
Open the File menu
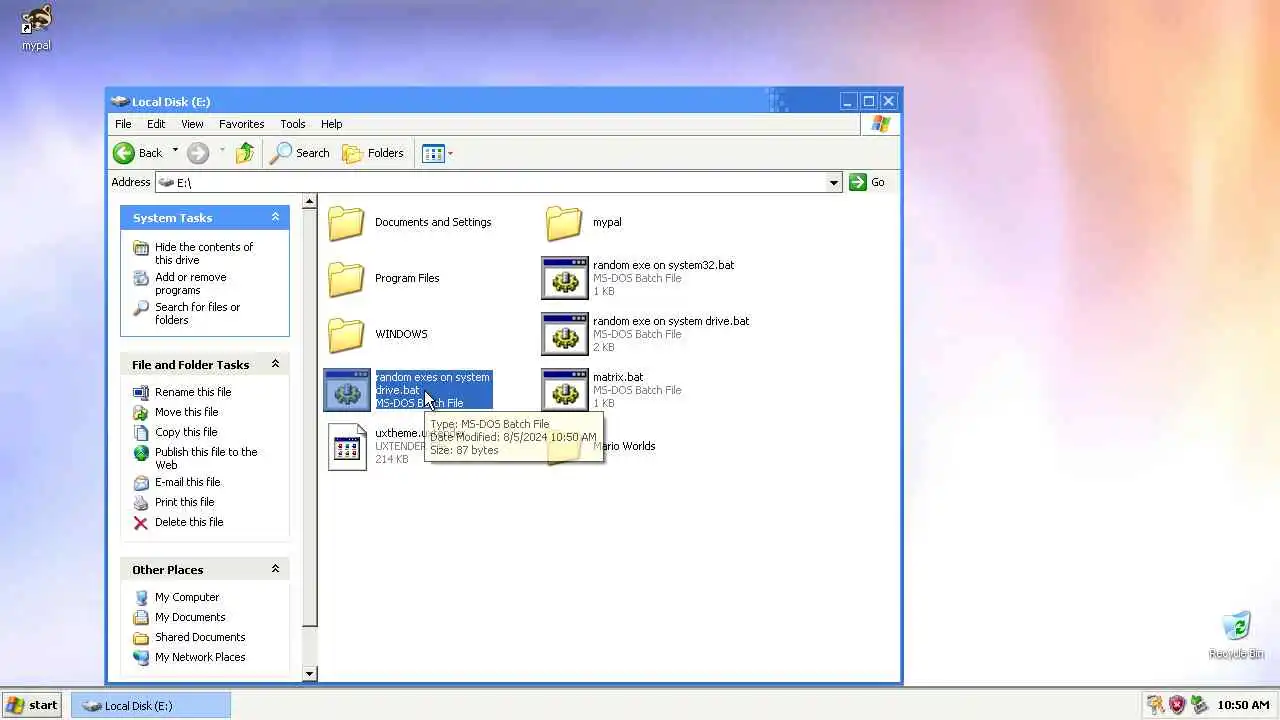coord(123,124)
